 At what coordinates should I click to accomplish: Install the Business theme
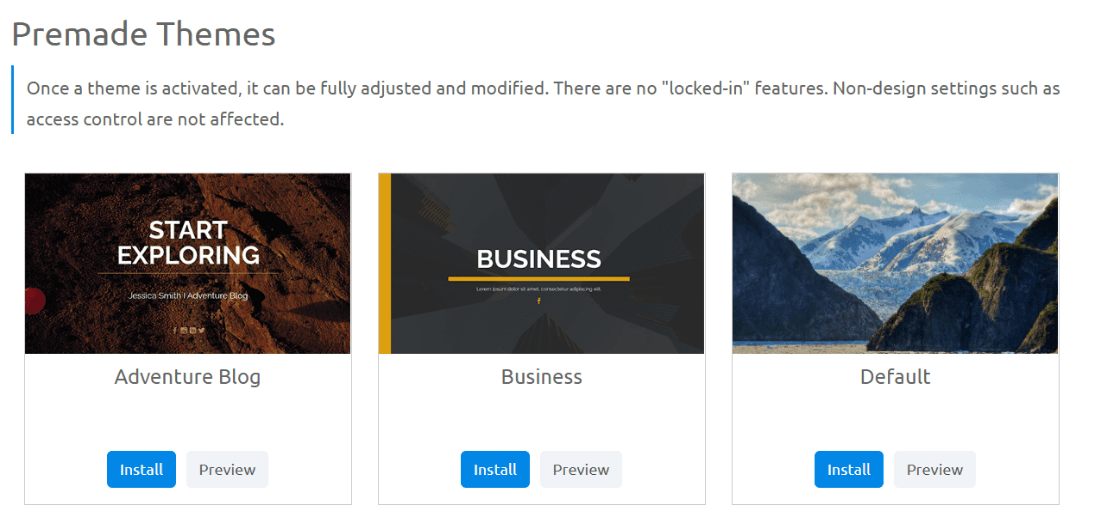pos(495,469)
